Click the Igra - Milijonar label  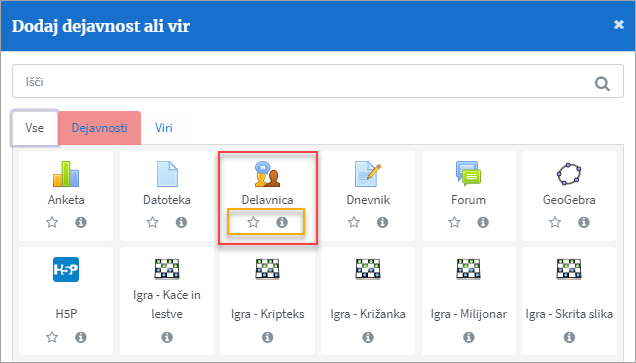[x=469, y=314]
